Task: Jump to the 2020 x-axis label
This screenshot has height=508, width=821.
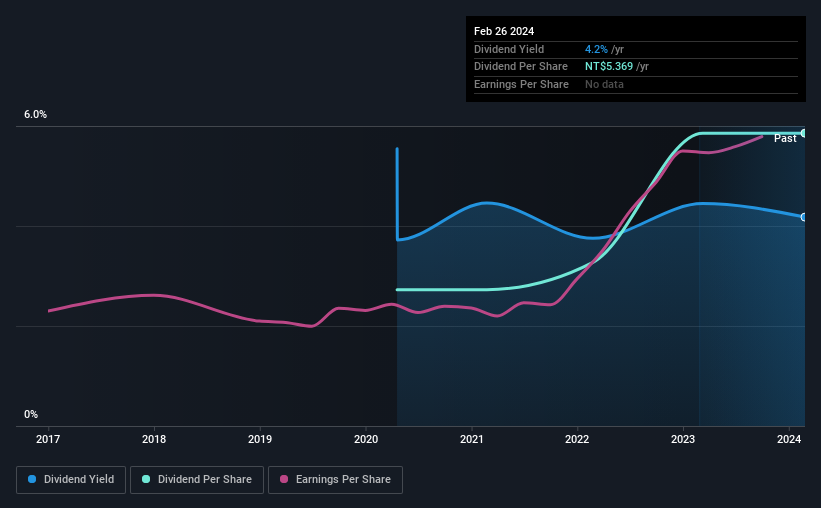Action: tap(366, 439)
